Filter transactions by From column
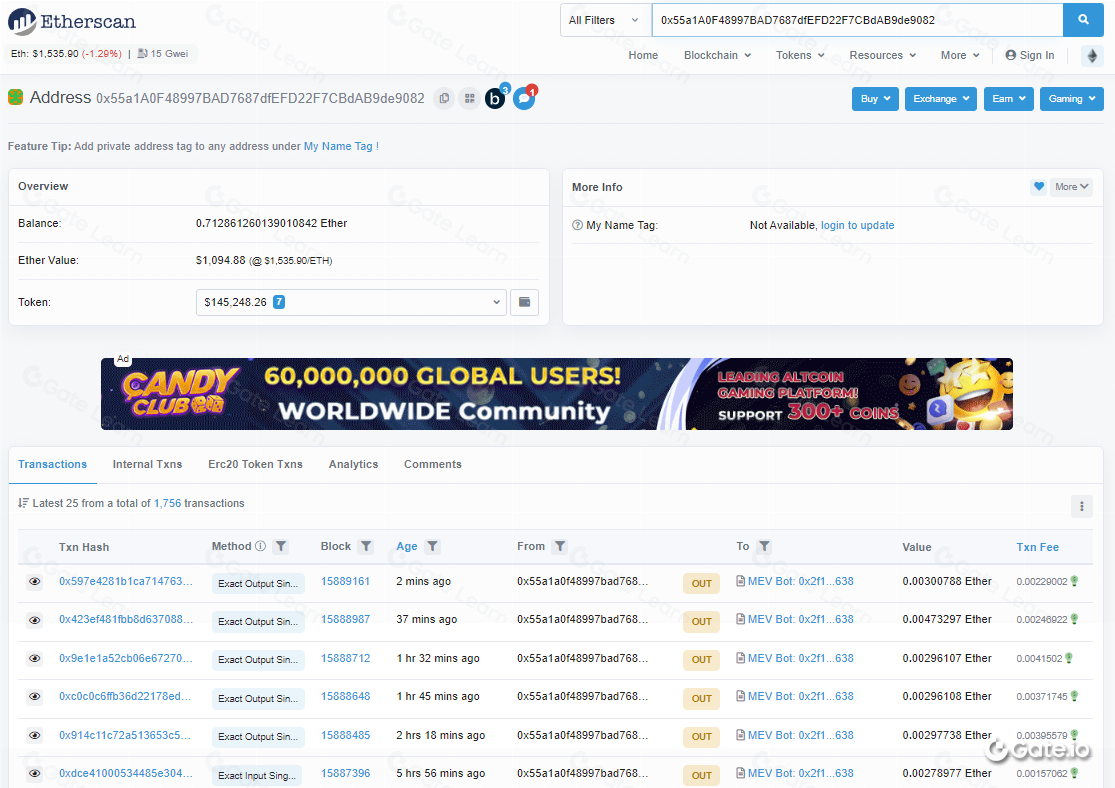1115x788 pixels. click(x=560, y=546)
